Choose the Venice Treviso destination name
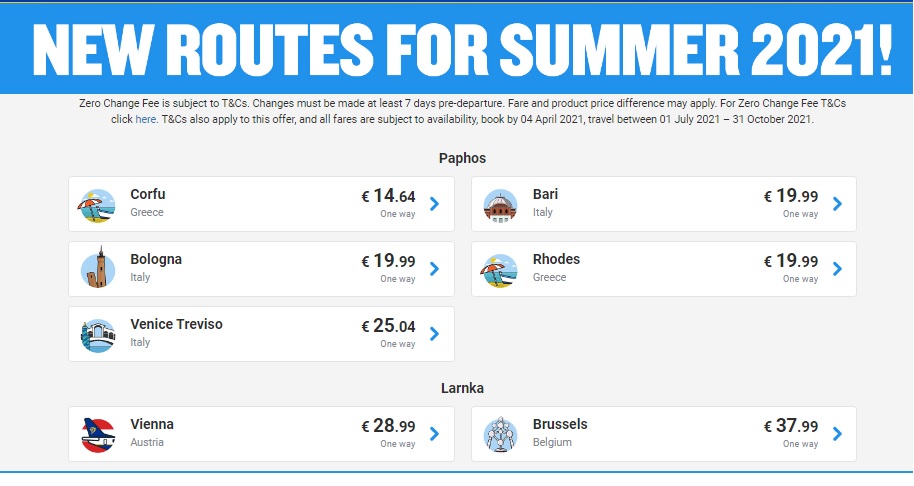This screenshot has height=486, width=914. pos(176,324)
